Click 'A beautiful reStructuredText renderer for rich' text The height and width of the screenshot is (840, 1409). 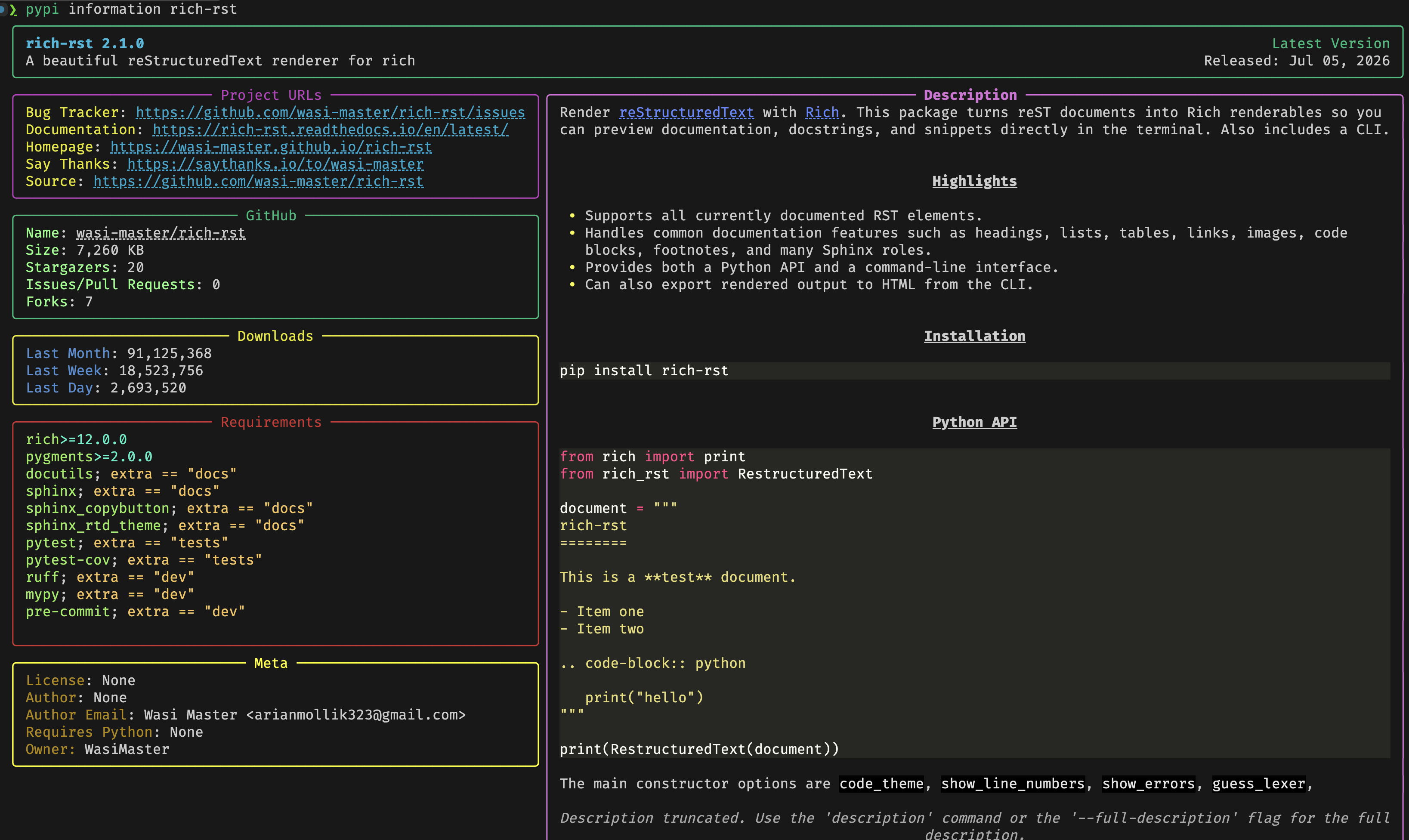click(220, 61)
